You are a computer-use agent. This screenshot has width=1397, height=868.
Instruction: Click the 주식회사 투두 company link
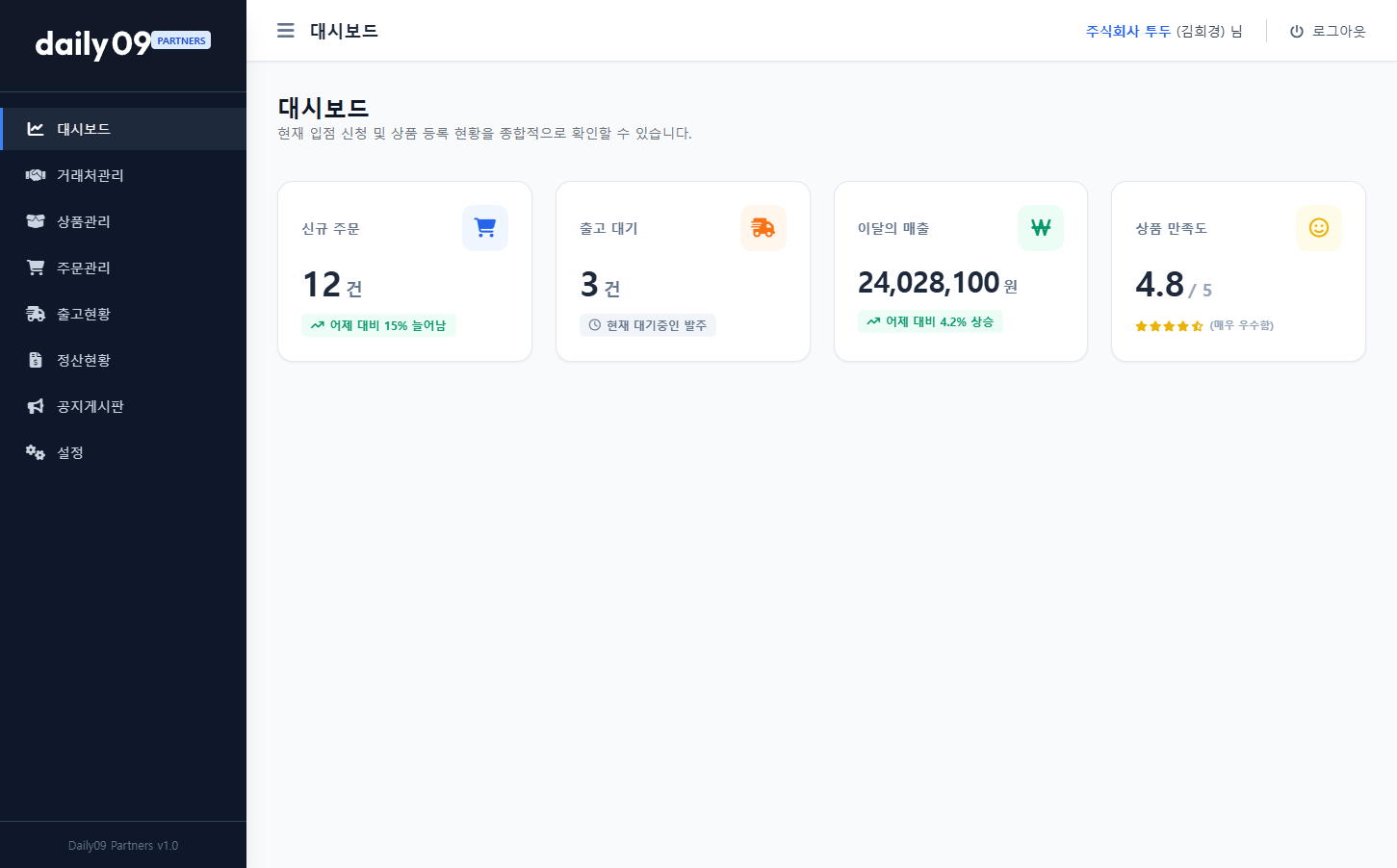click(1126, 30)
